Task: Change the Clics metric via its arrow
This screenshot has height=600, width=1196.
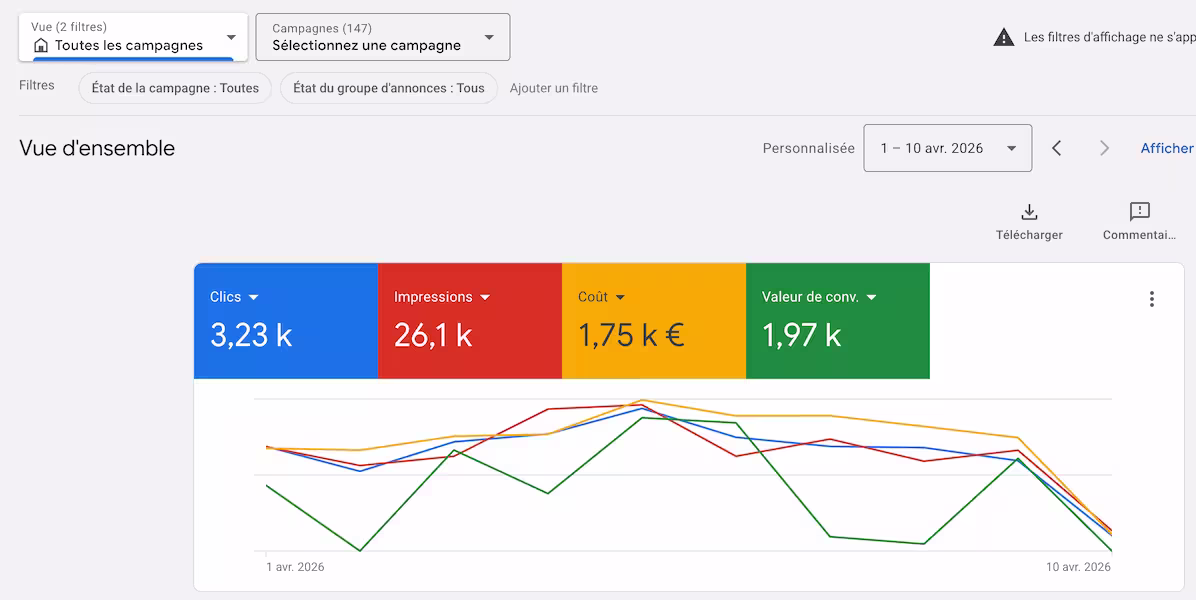Action: point(254,298)
